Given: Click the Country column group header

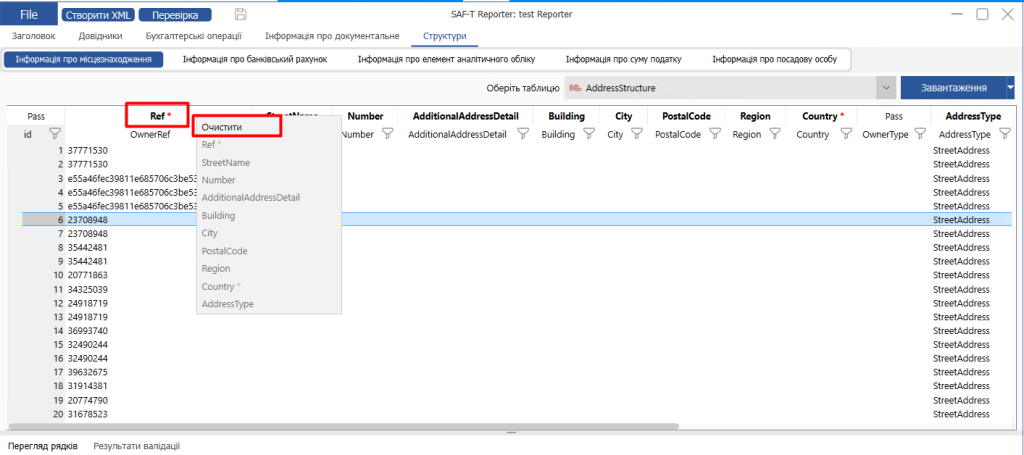Looking at the screenshot, I should tap(822, 116).
